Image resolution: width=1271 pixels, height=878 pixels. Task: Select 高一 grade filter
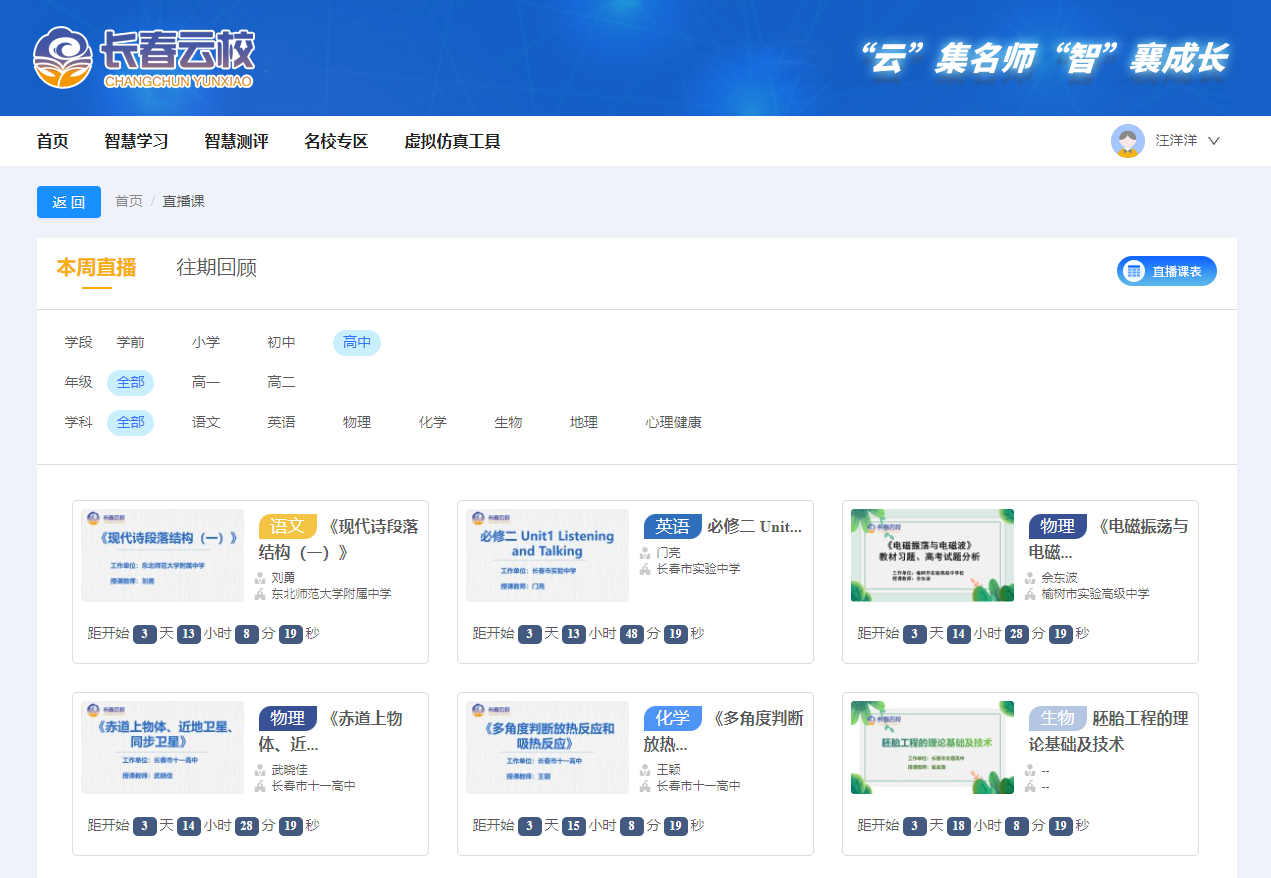point(206,382)
